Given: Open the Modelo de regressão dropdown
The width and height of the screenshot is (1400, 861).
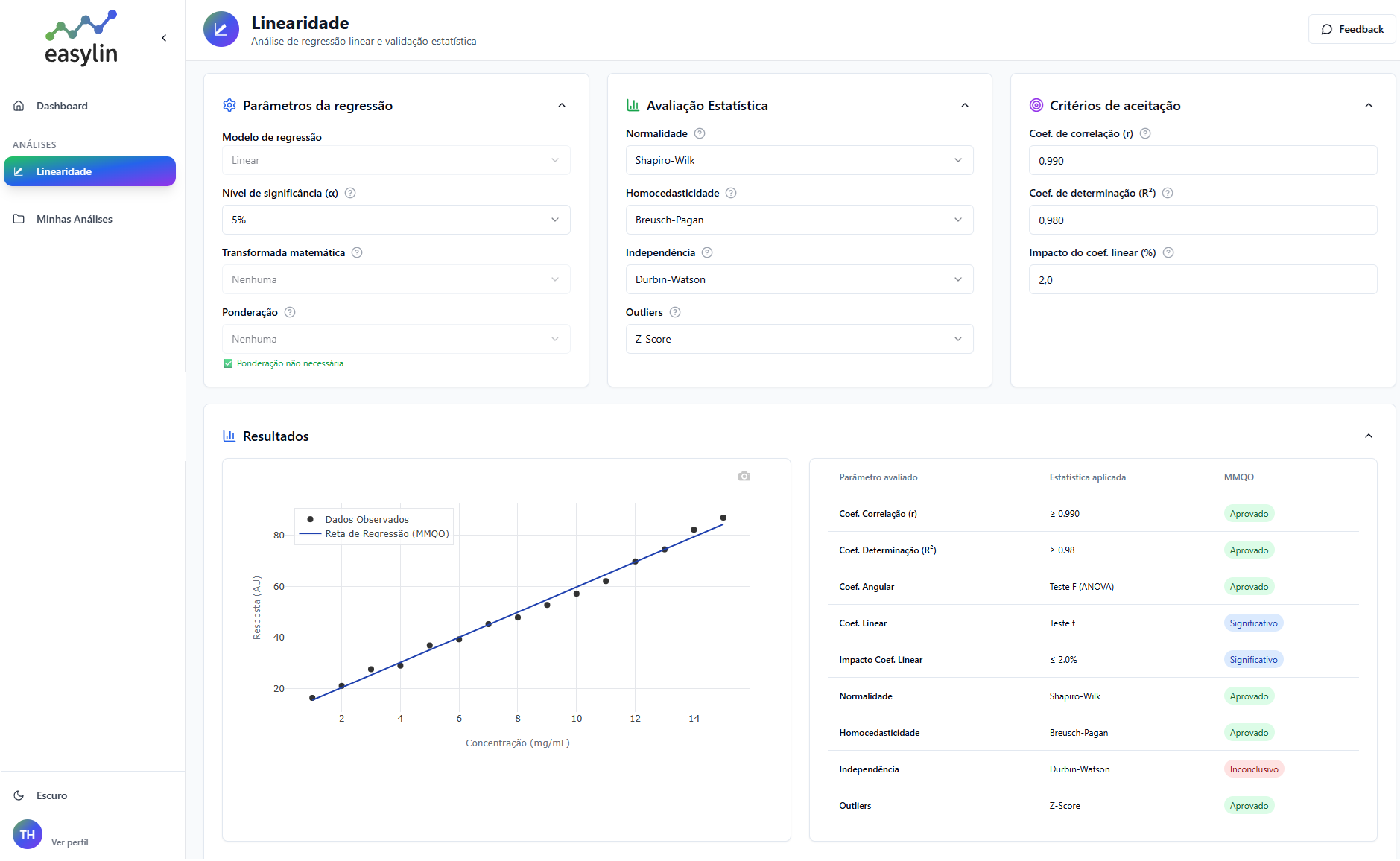Looking at the screenshot, I should [396, 160].
